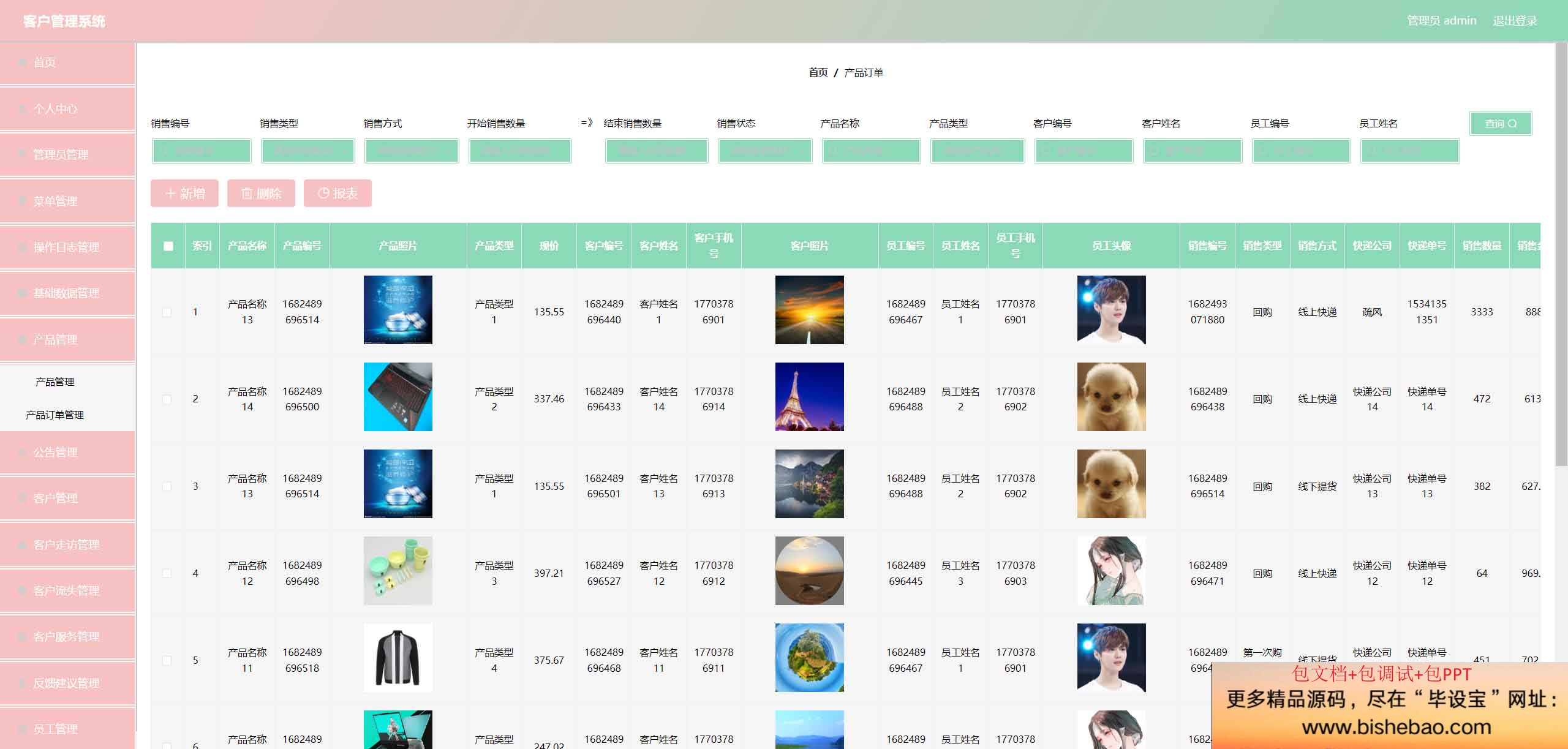Check the checkbox for row 1
1568x749 pixels.
coord(167,312)
